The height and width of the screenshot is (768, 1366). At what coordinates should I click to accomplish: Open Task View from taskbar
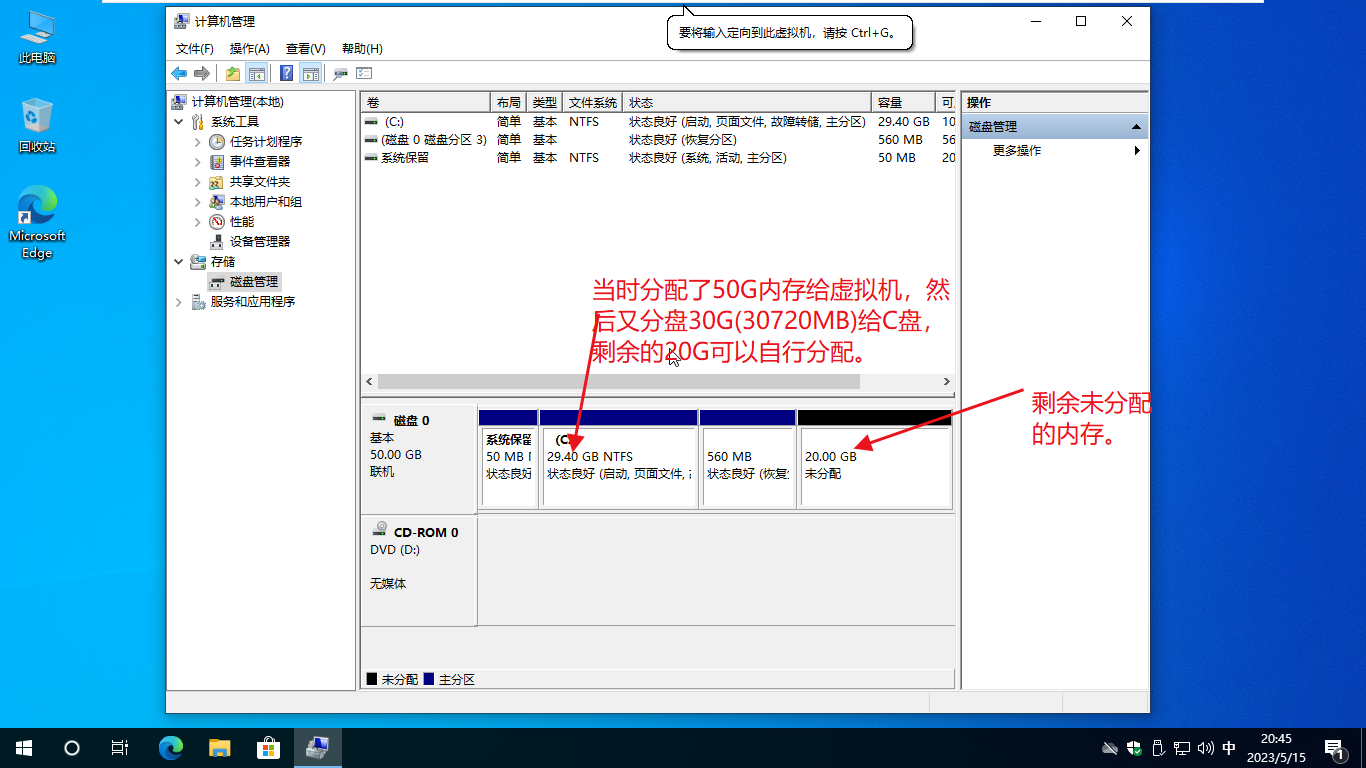pyautogui.click(x=120, y=747)
